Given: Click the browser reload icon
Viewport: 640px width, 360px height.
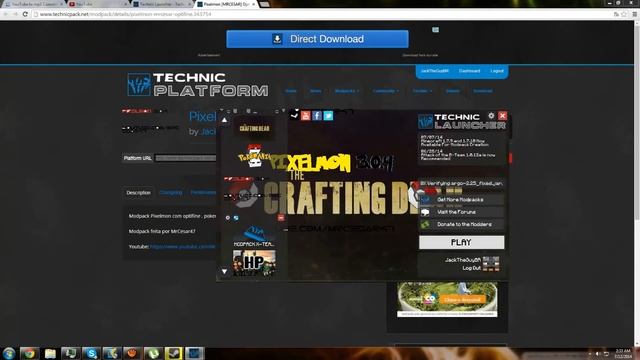Looking at the screenshot, I should click(25, 14).
